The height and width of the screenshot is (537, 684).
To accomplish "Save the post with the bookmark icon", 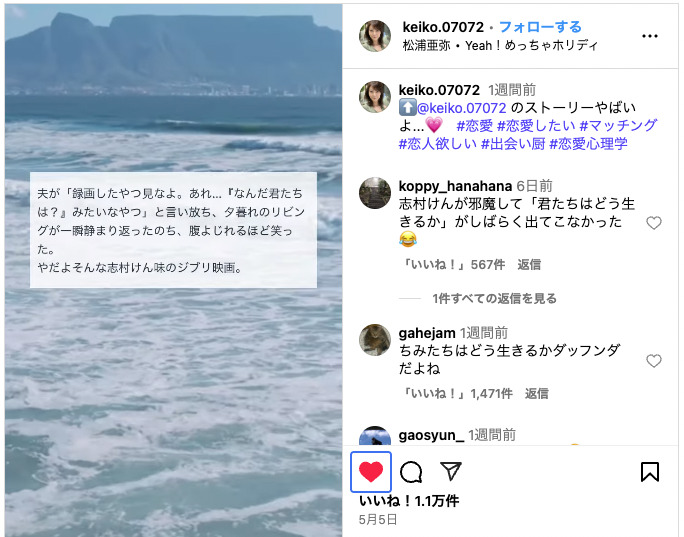I will pyautogui.click(x=650, y=472).
